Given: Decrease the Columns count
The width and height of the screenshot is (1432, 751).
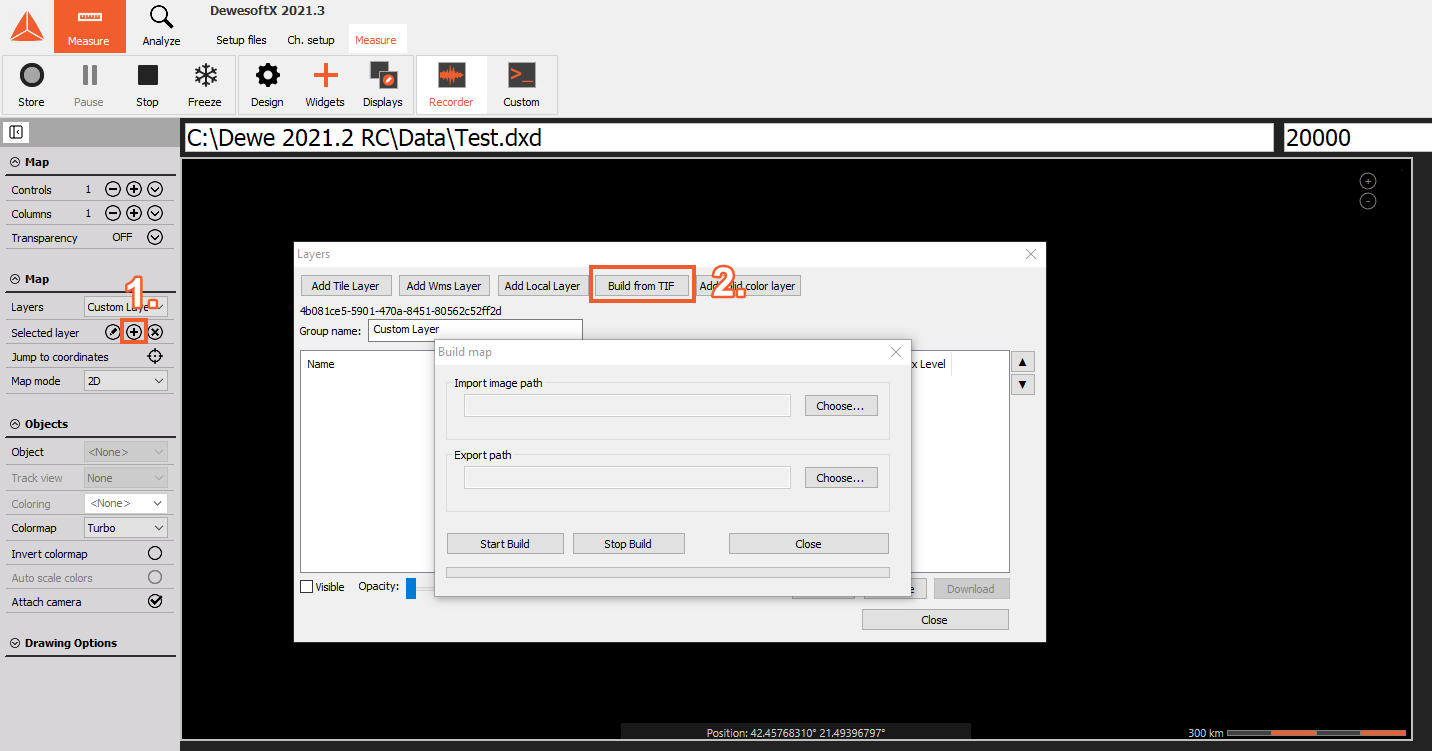Looking at the screenshot, I should point(113,213).
